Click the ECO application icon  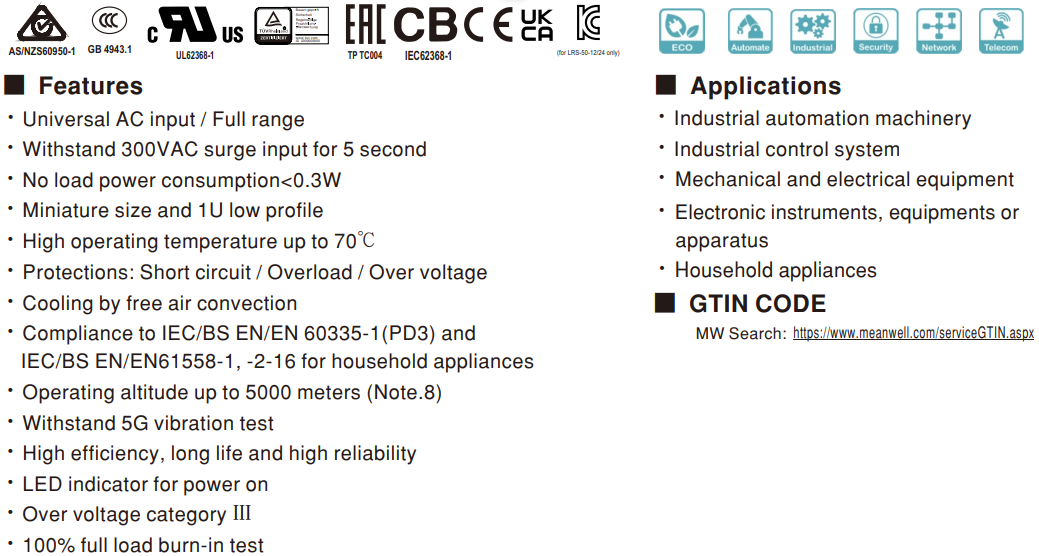click(x=682, y=31)
